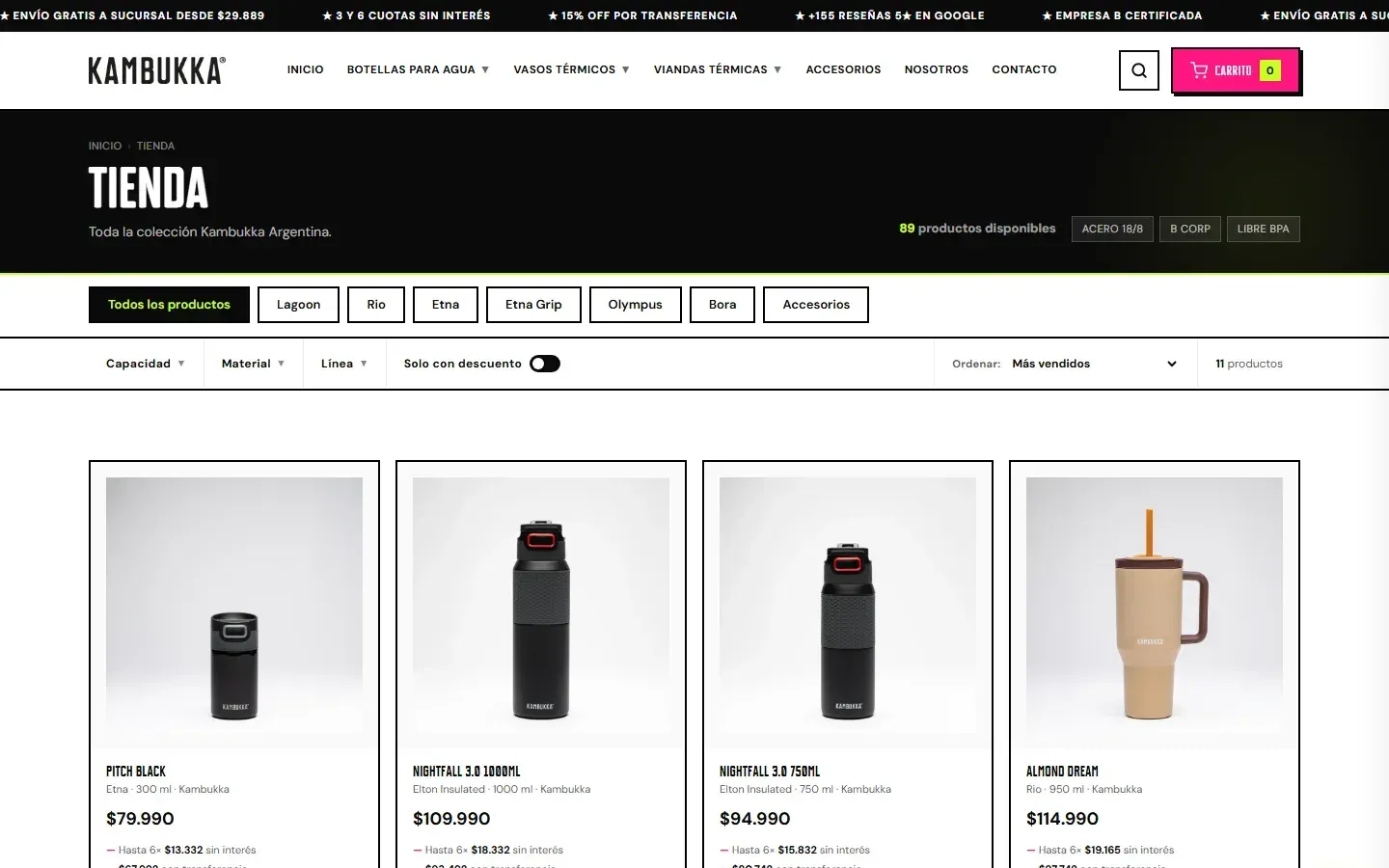Click the Acero 18/8 badge
This screenshot has height=868, width=1389.
coord(1112,229)
